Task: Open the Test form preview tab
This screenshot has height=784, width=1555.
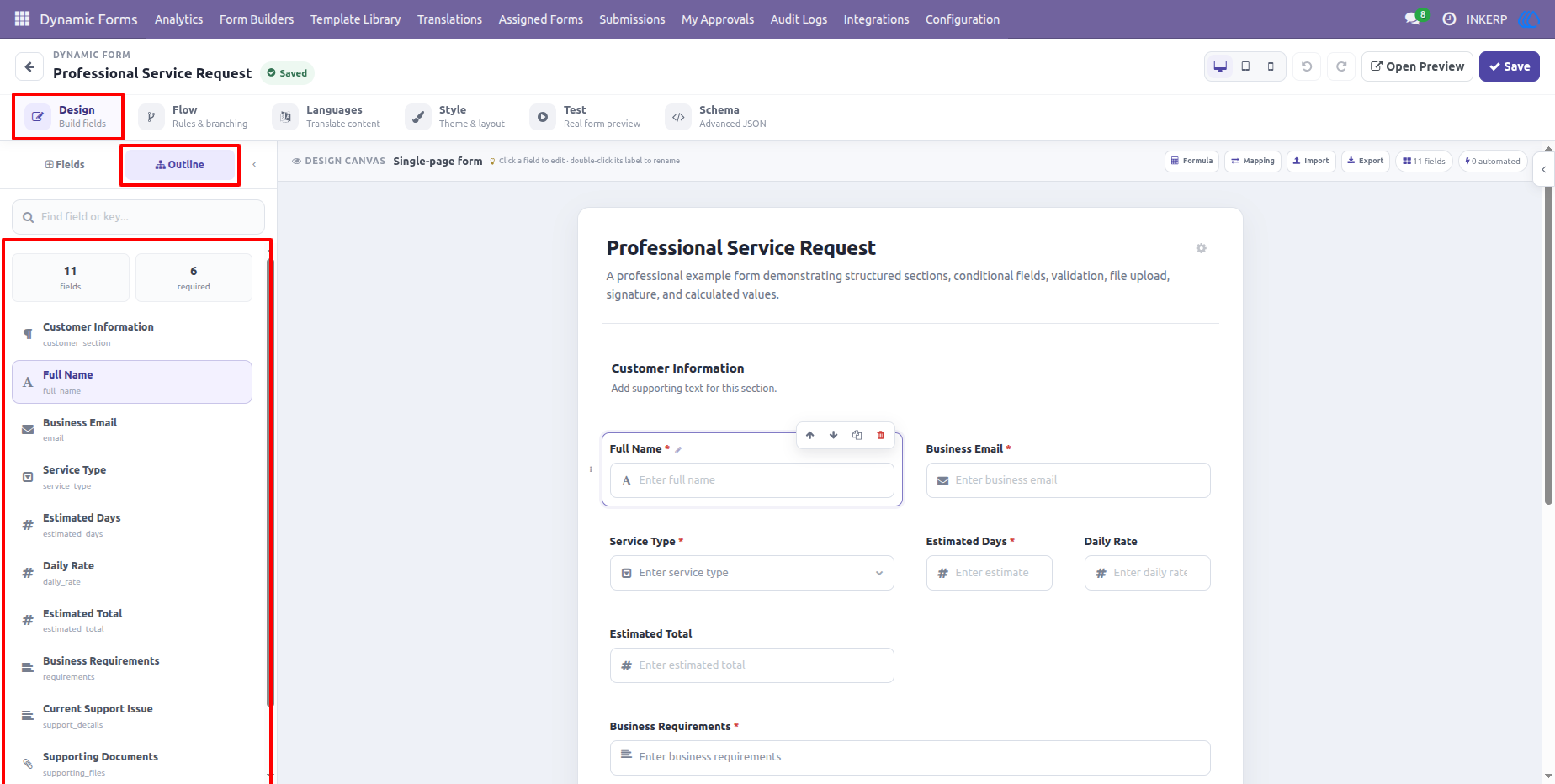Action: point(586,116)
